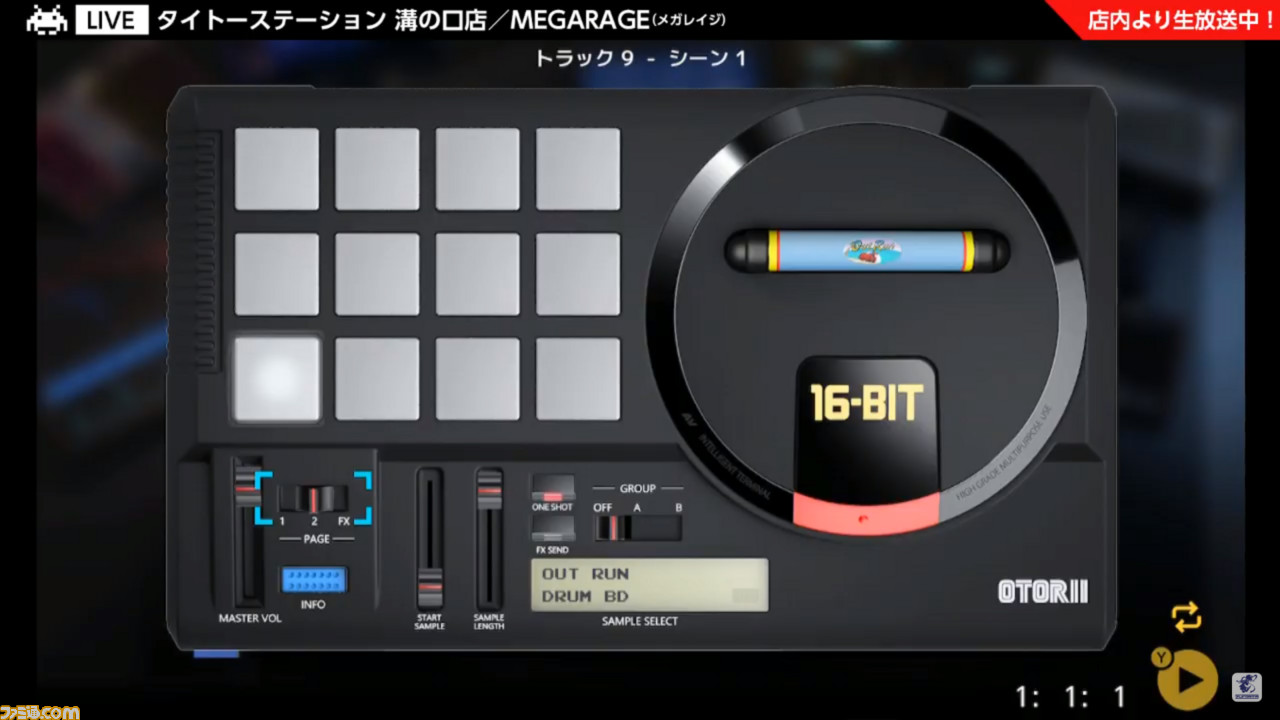Image resolution: width=1280 pixels, height=720 pixels.
Task: Toggle the yellow loop repeat icon
Action: 1187,617
